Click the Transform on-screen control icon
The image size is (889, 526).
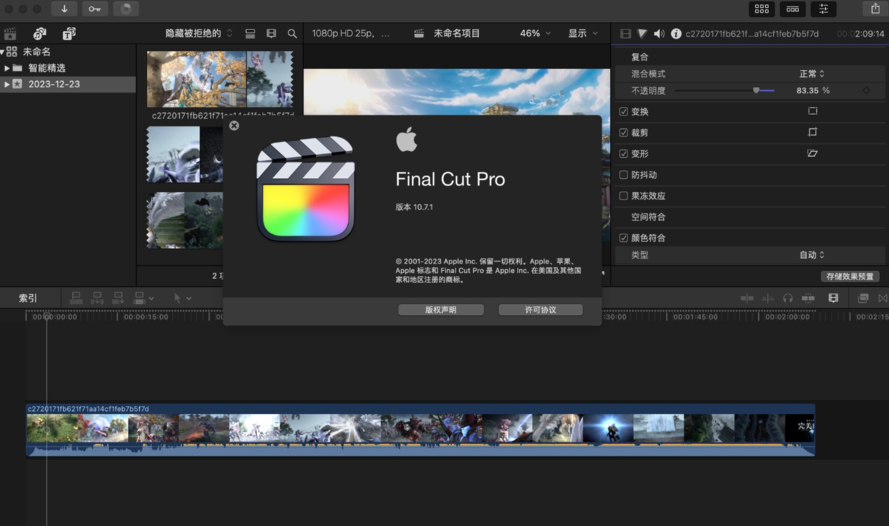pos(812,111)
